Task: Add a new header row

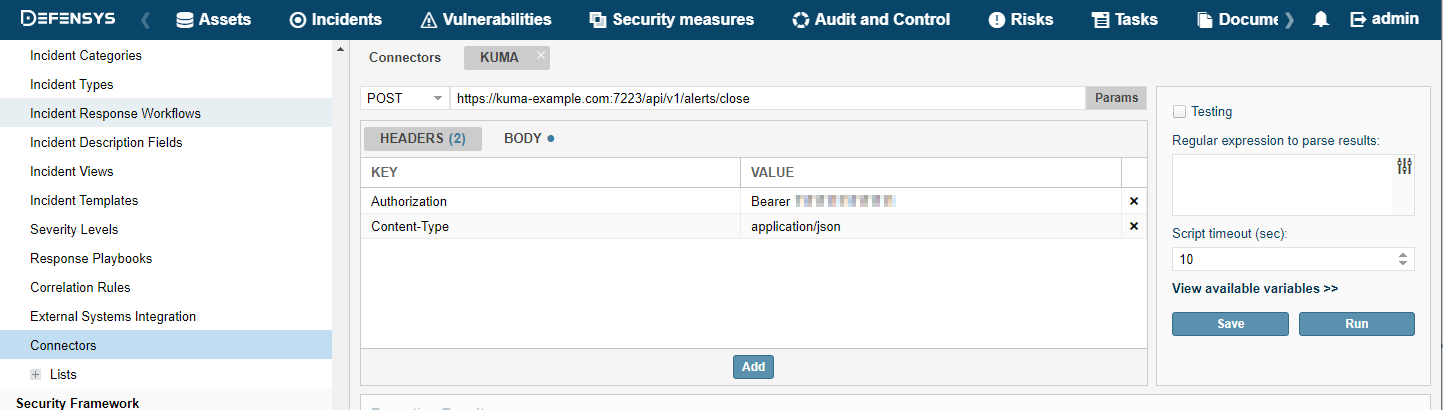Action: point(753,367)
